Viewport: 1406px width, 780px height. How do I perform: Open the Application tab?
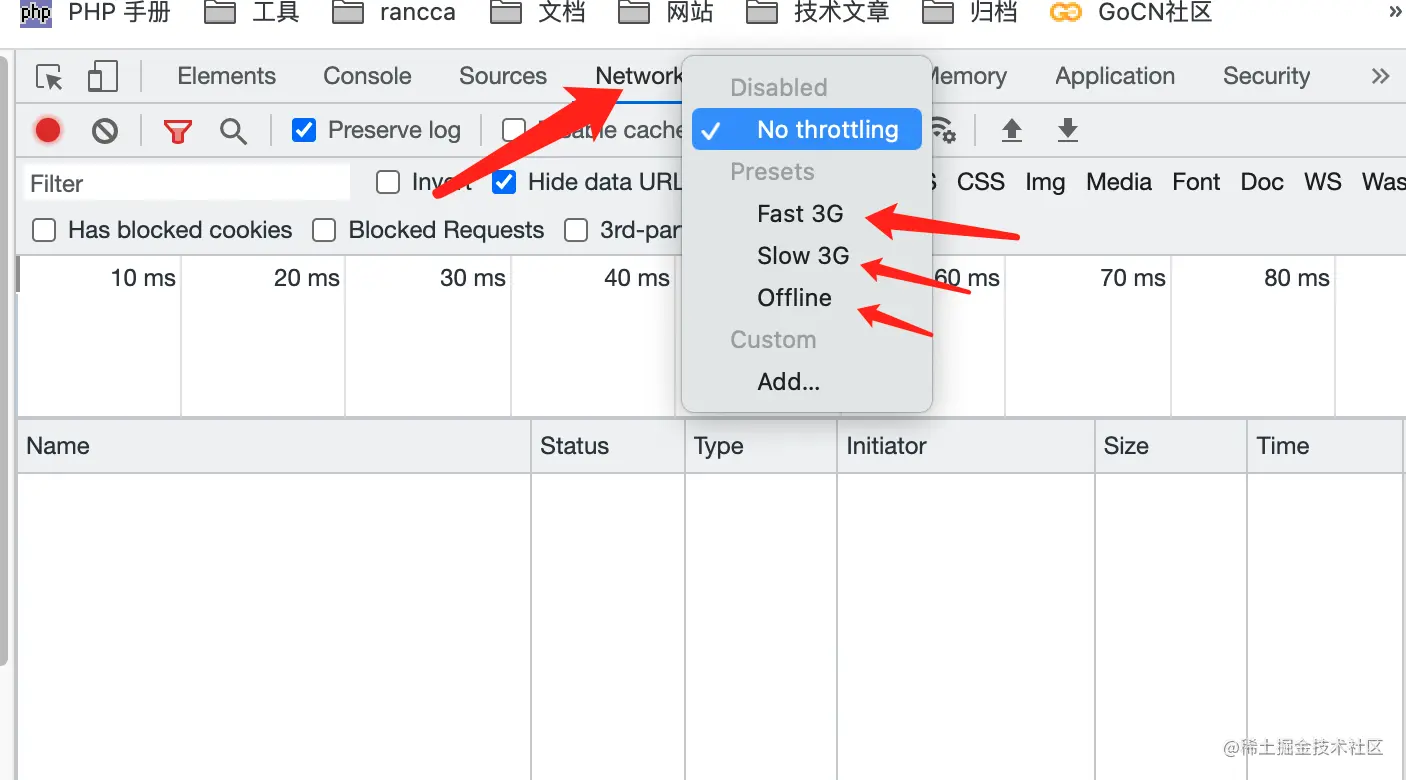pos(1115,76)
